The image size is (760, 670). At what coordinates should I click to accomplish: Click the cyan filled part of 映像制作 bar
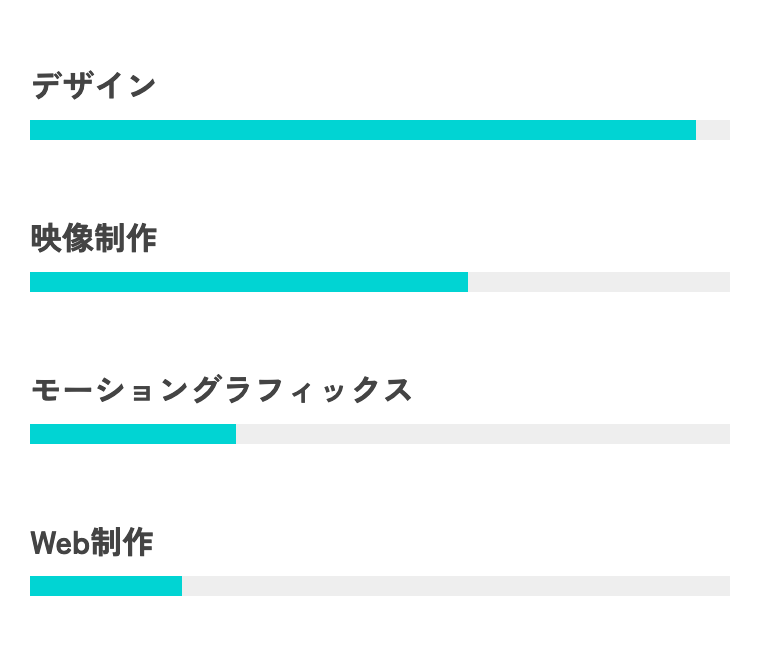pos(248,282)
